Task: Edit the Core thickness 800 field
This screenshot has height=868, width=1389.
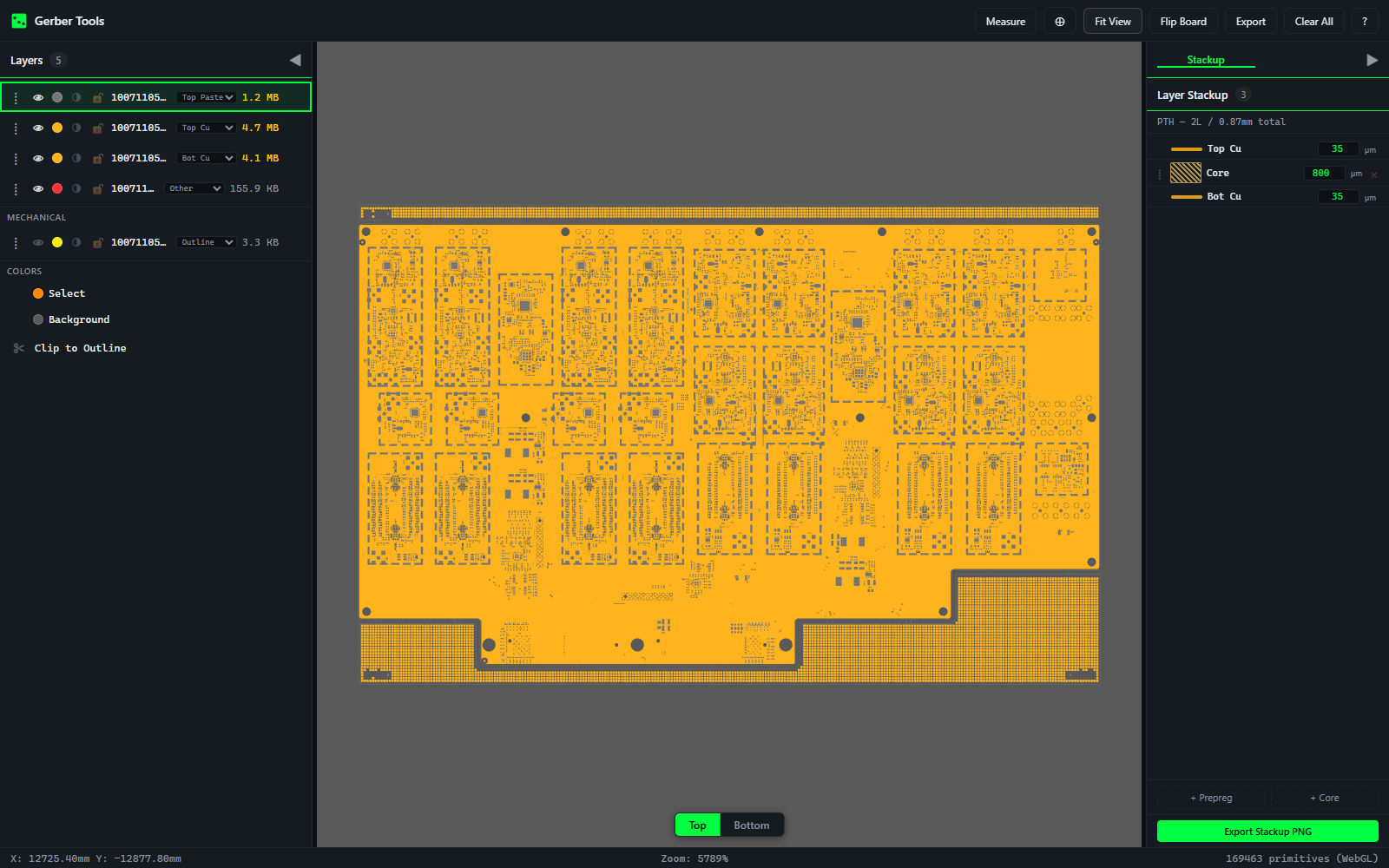Action: (1324, 174)
